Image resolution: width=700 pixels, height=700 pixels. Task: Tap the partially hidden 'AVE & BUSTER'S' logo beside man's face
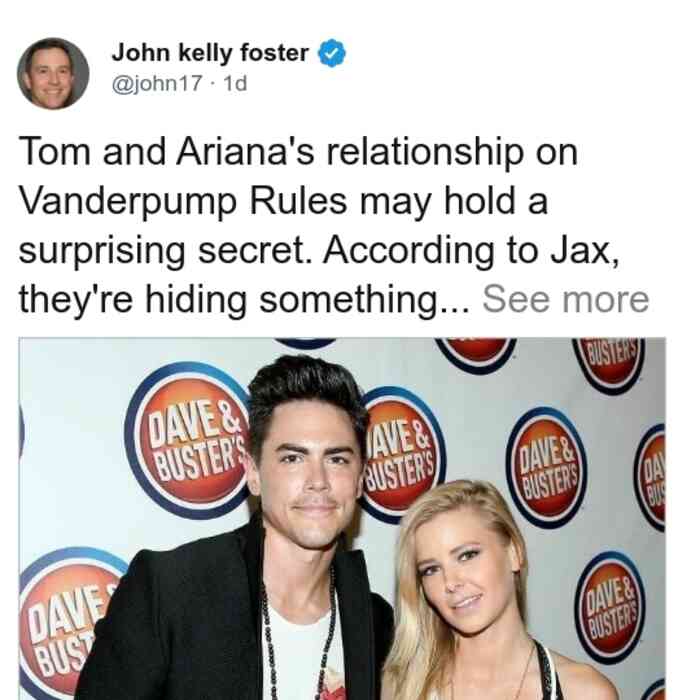(x=402, y=455)
